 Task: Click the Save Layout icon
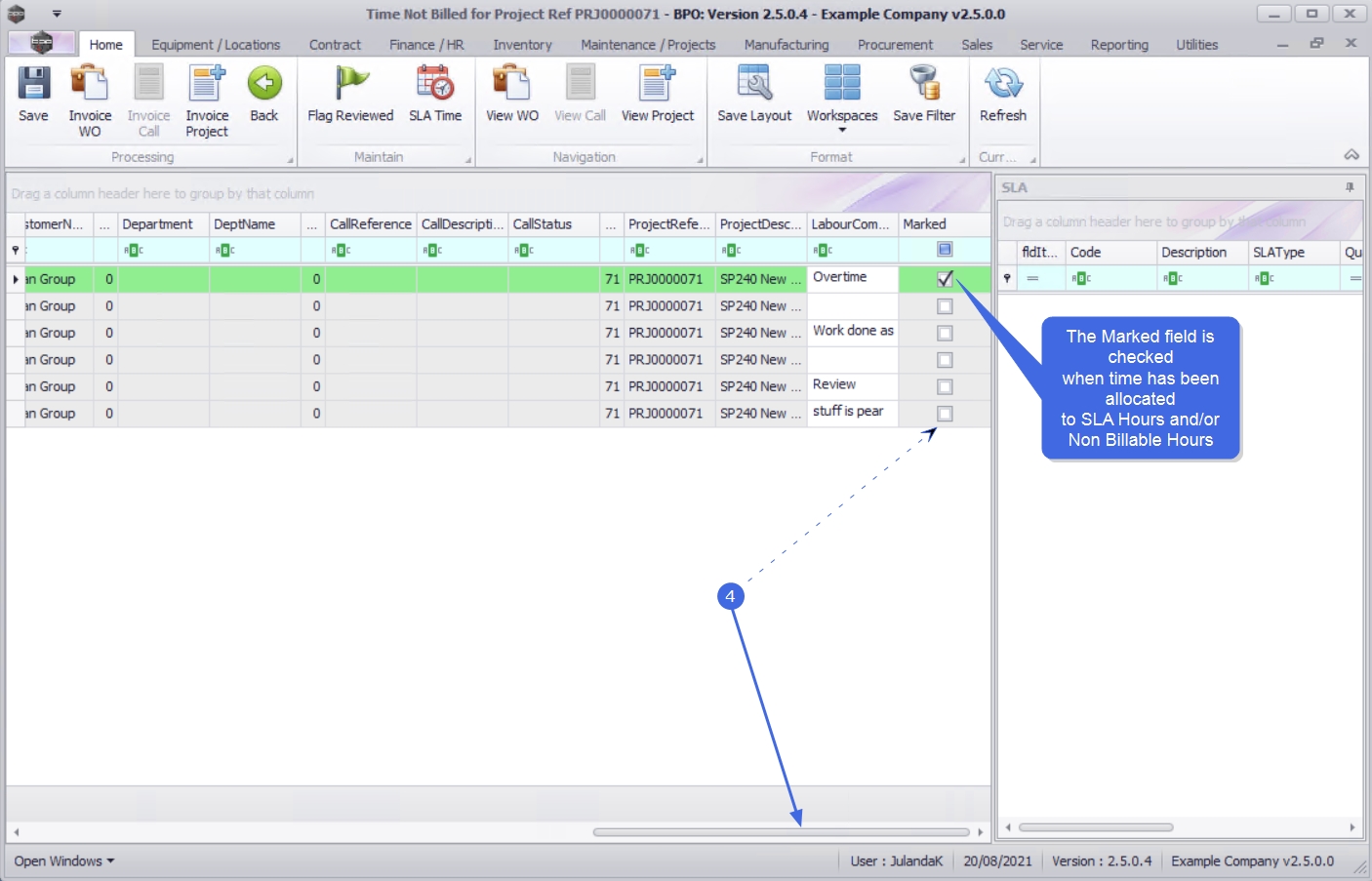click(754, 84)
